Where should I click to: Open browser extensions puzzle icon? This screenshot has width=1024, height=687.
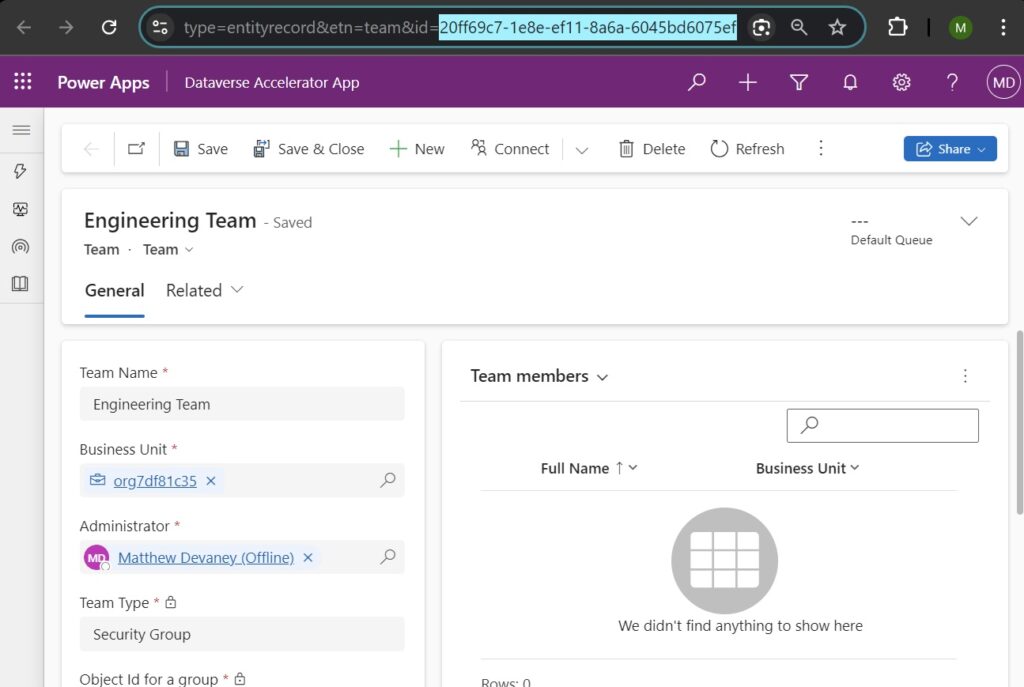click(898, 27)
